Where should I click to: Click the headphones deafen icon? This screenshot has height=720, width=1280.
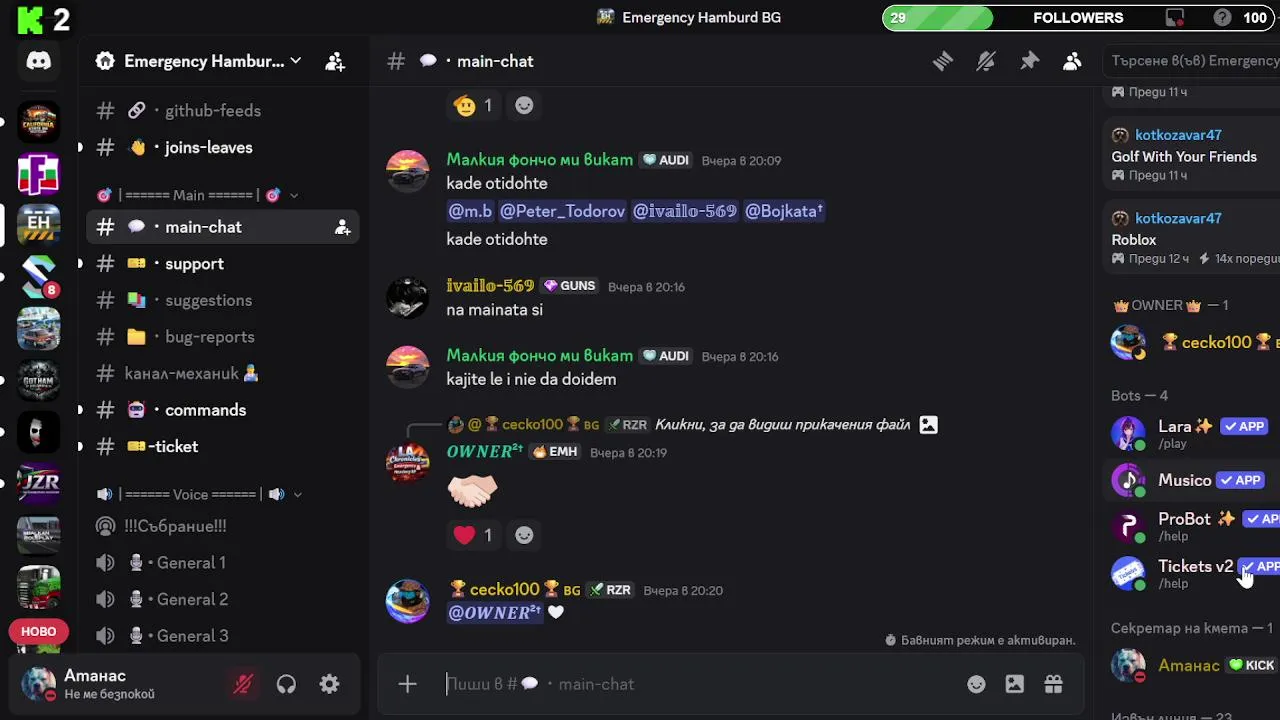[x=286, y=684]
